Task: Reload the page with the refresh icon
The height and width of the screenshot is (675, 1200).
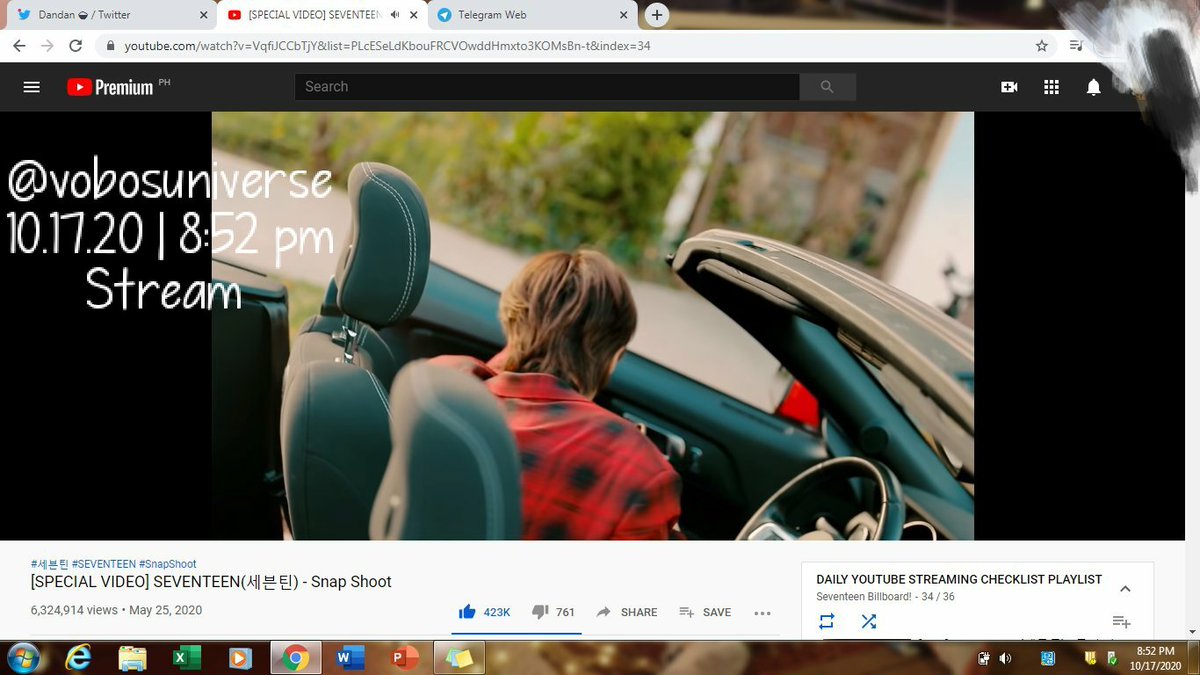Action: [x=75, y=46]
